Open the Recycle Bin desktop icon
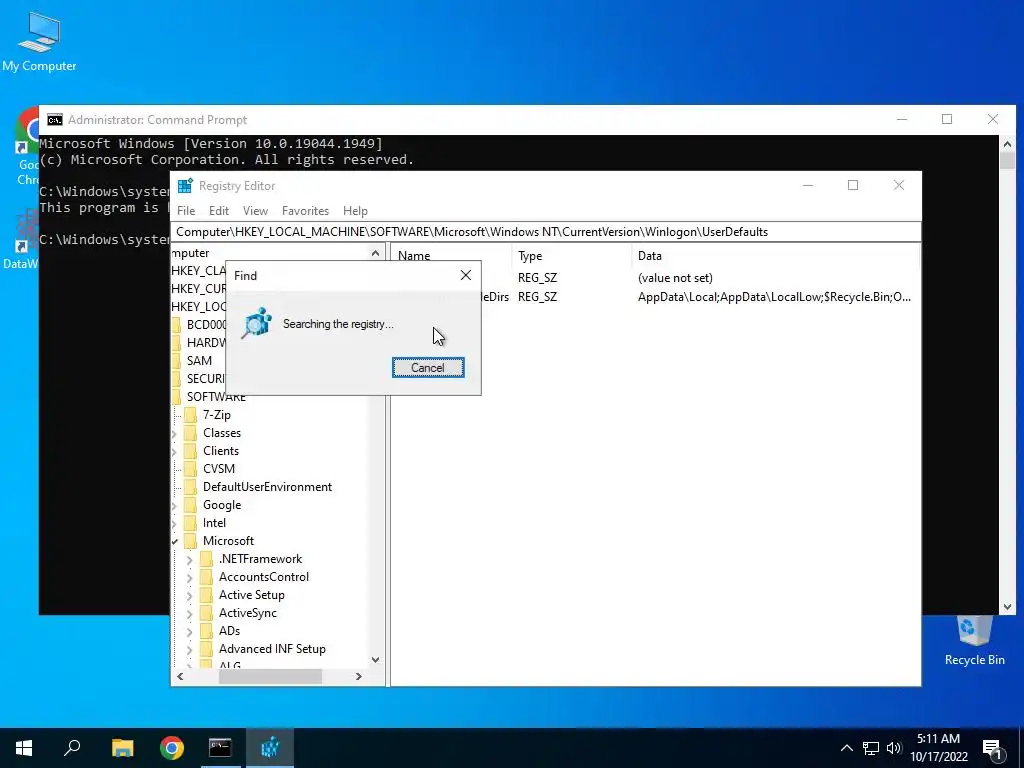This screenshot has height=768, width=1024. (x=974, y=641)
